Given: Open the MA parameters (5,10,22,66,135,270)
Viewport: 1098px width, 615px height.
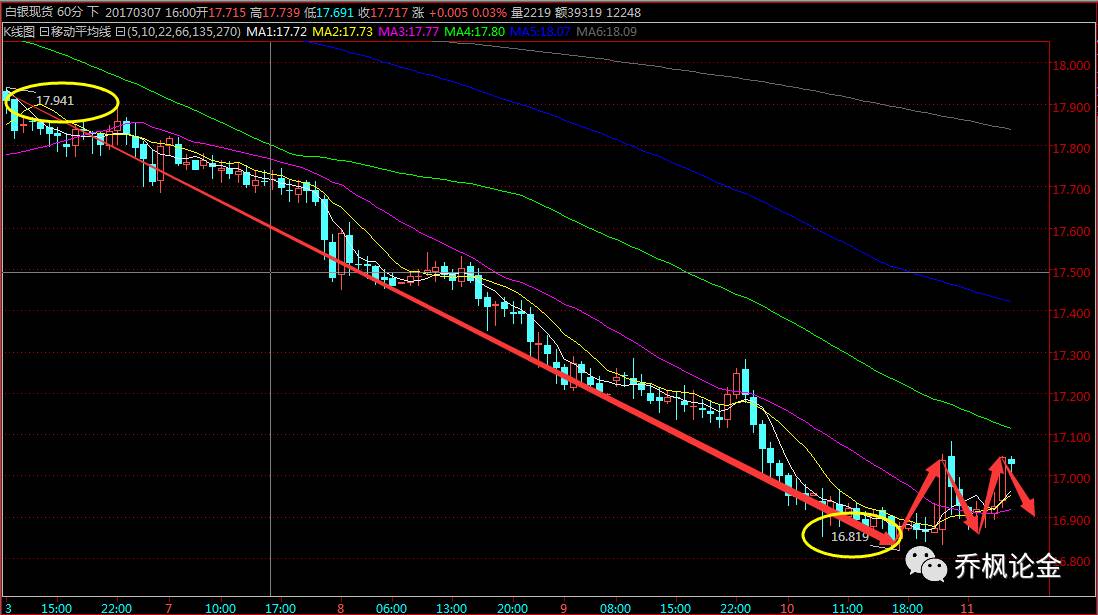Looking at the screenshot, I should [178, 32].
